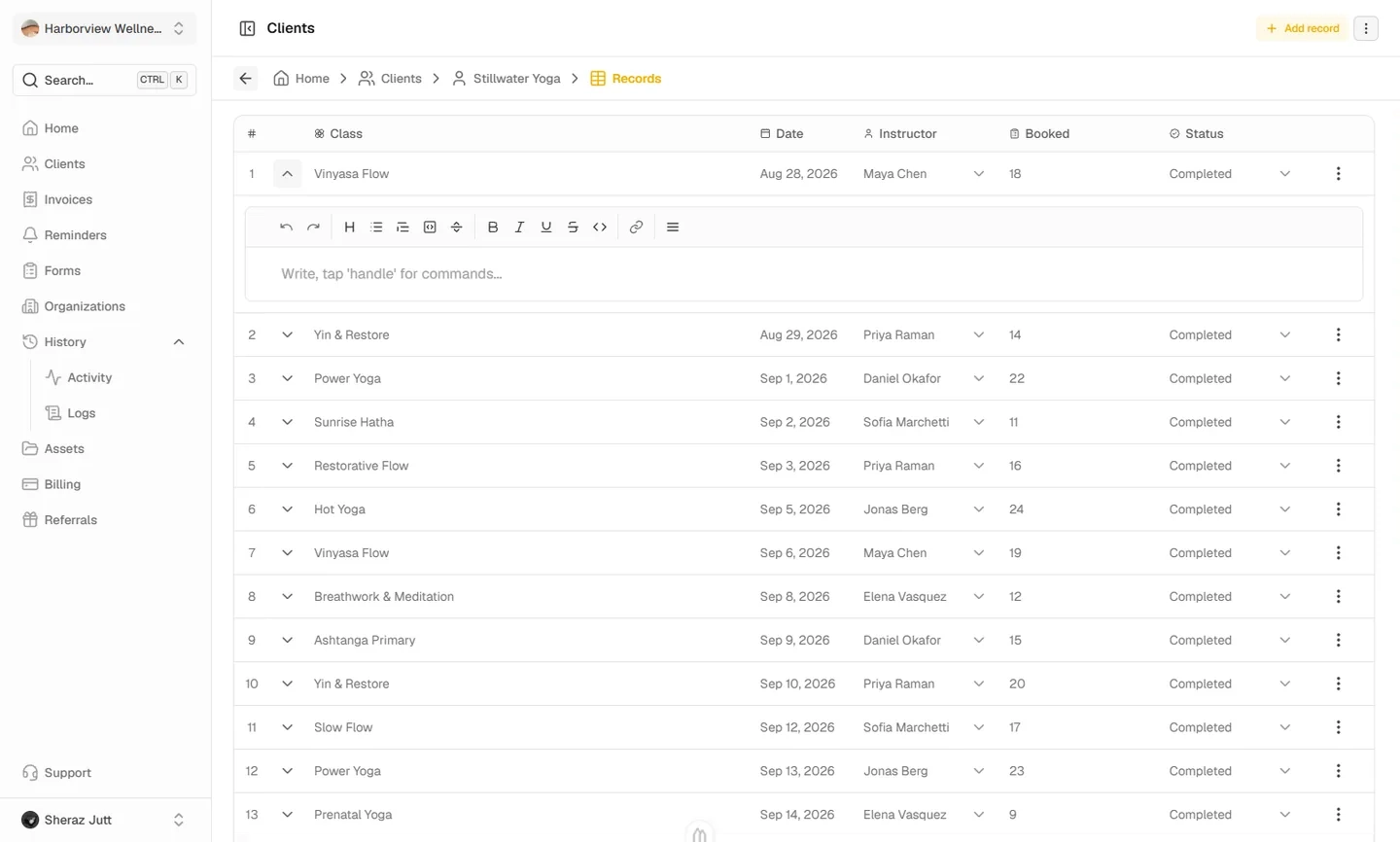Collapse History section in sidebar
The width and height of the screenshot is (1400, 842).
pos(179,342)
